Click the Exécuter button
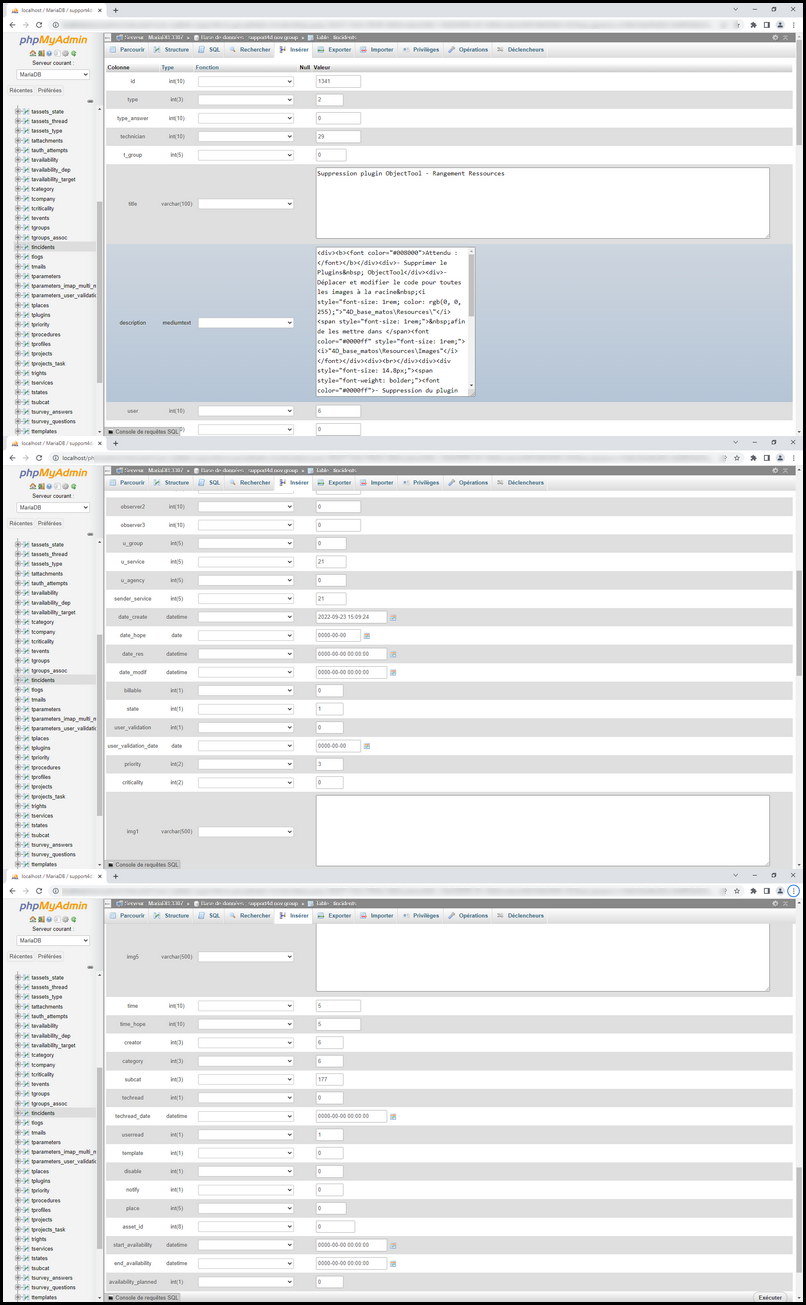Viewport: 806px width, 1305px height. (x=771, y=1297)
